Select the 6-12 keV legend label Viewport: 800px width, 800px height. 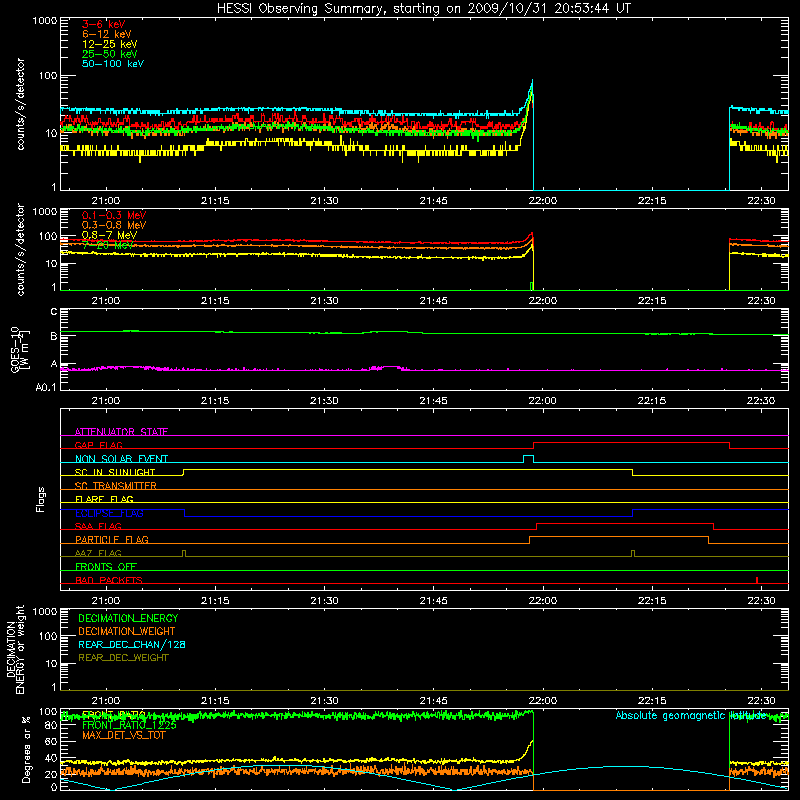(107, 34)
